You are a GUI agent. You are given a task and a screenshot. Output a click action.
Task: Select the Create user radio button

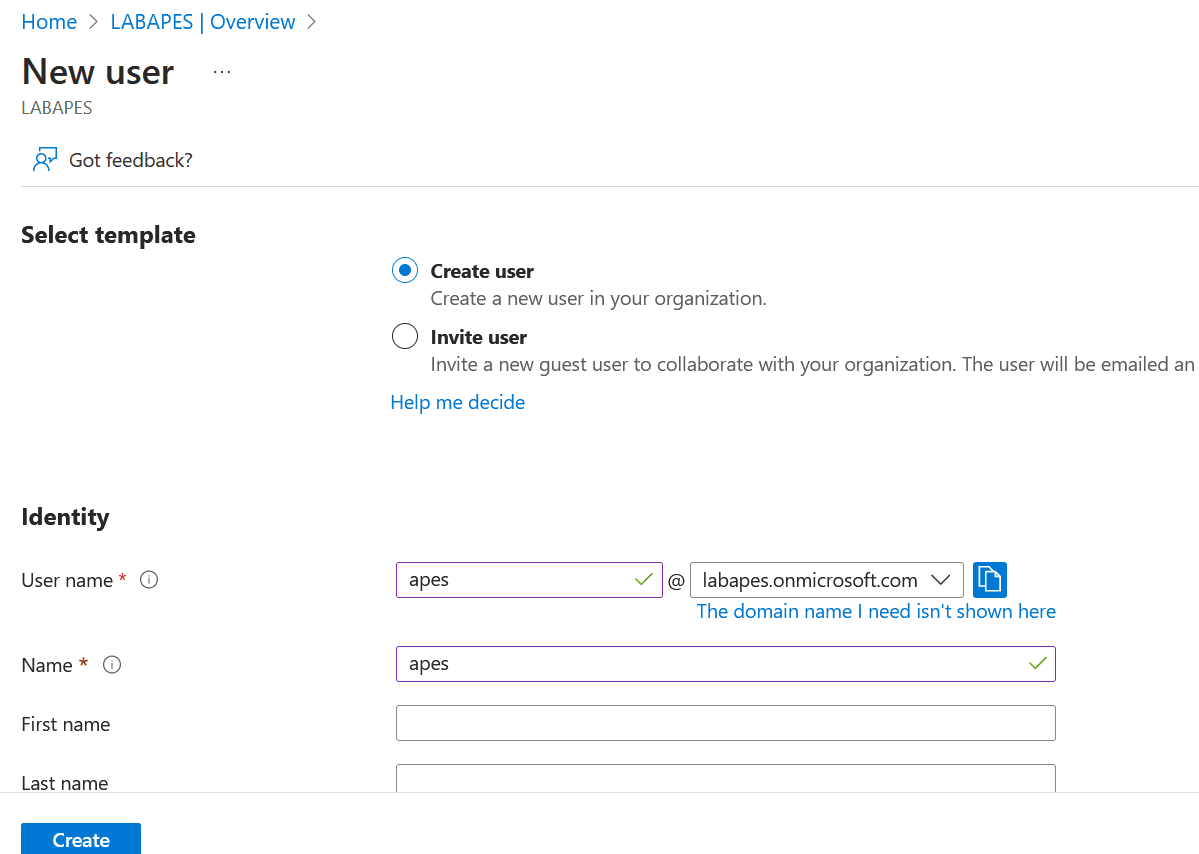tap(404, 271)
